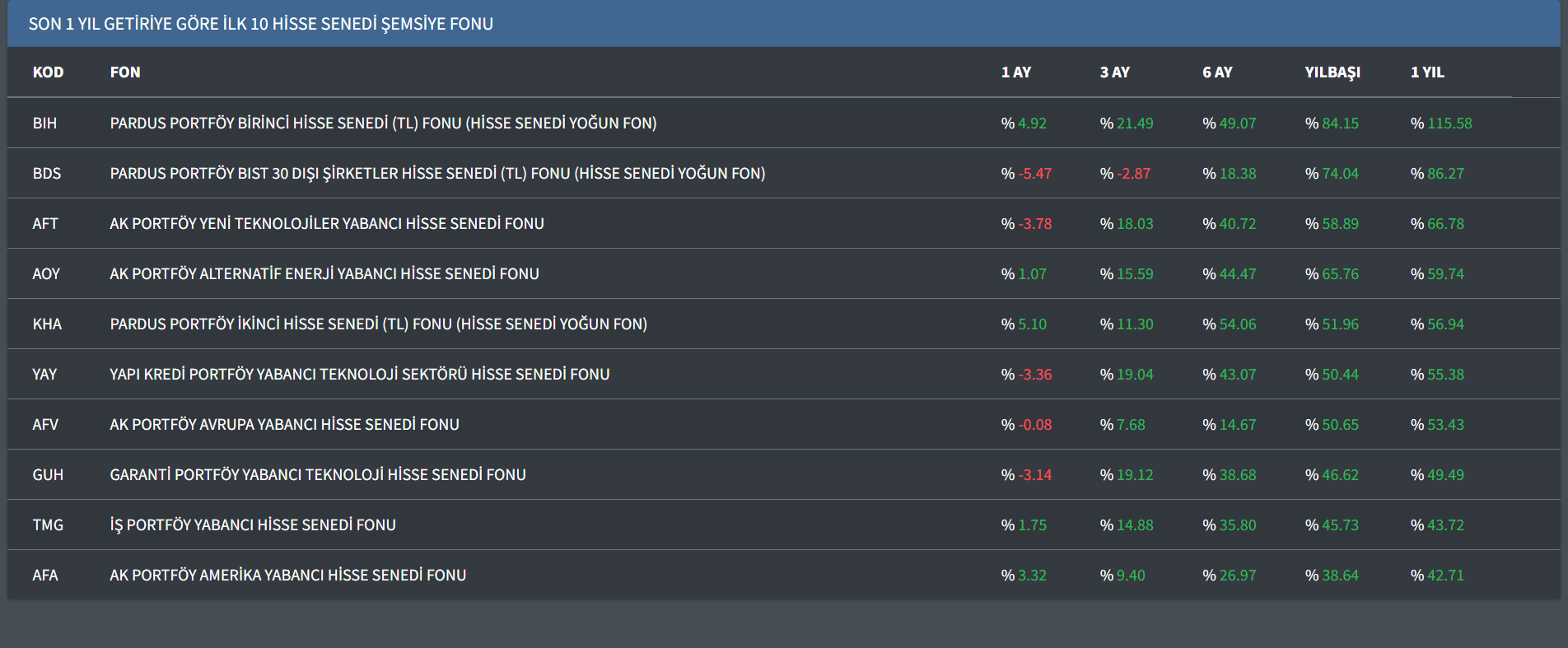Select the 1 AY column header
The width and height of the screenshot is (1568, 648).
[1015, 72]
